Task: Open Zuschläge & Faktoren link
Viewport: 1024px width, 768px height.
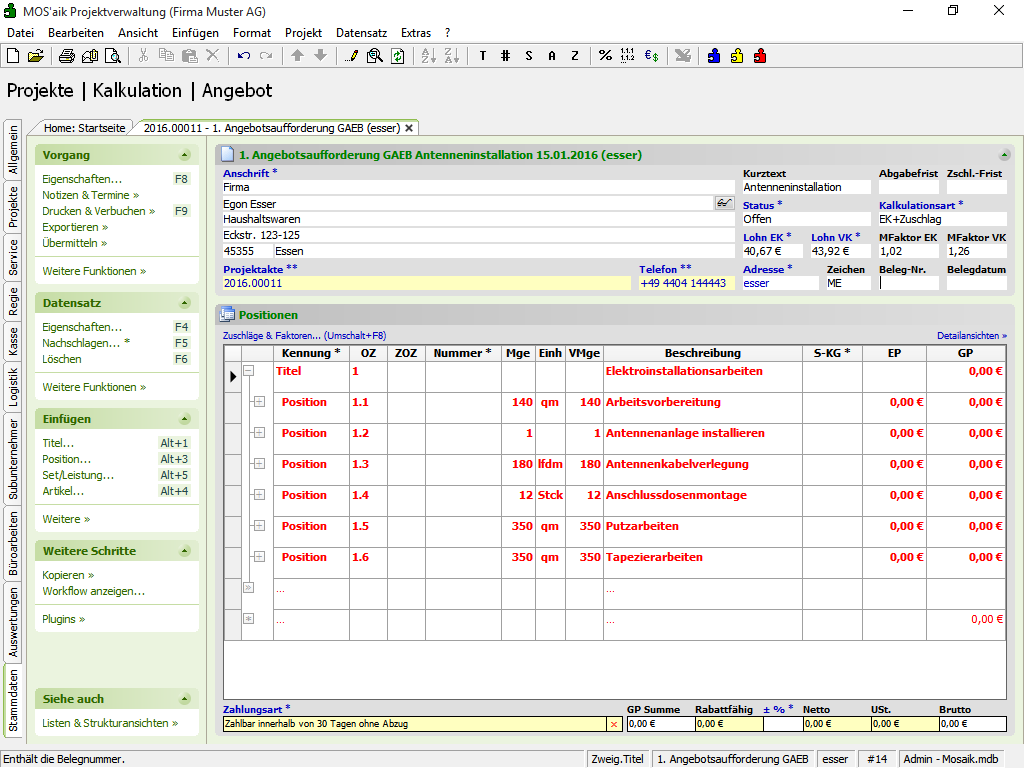Action: (x=271, y=336)
